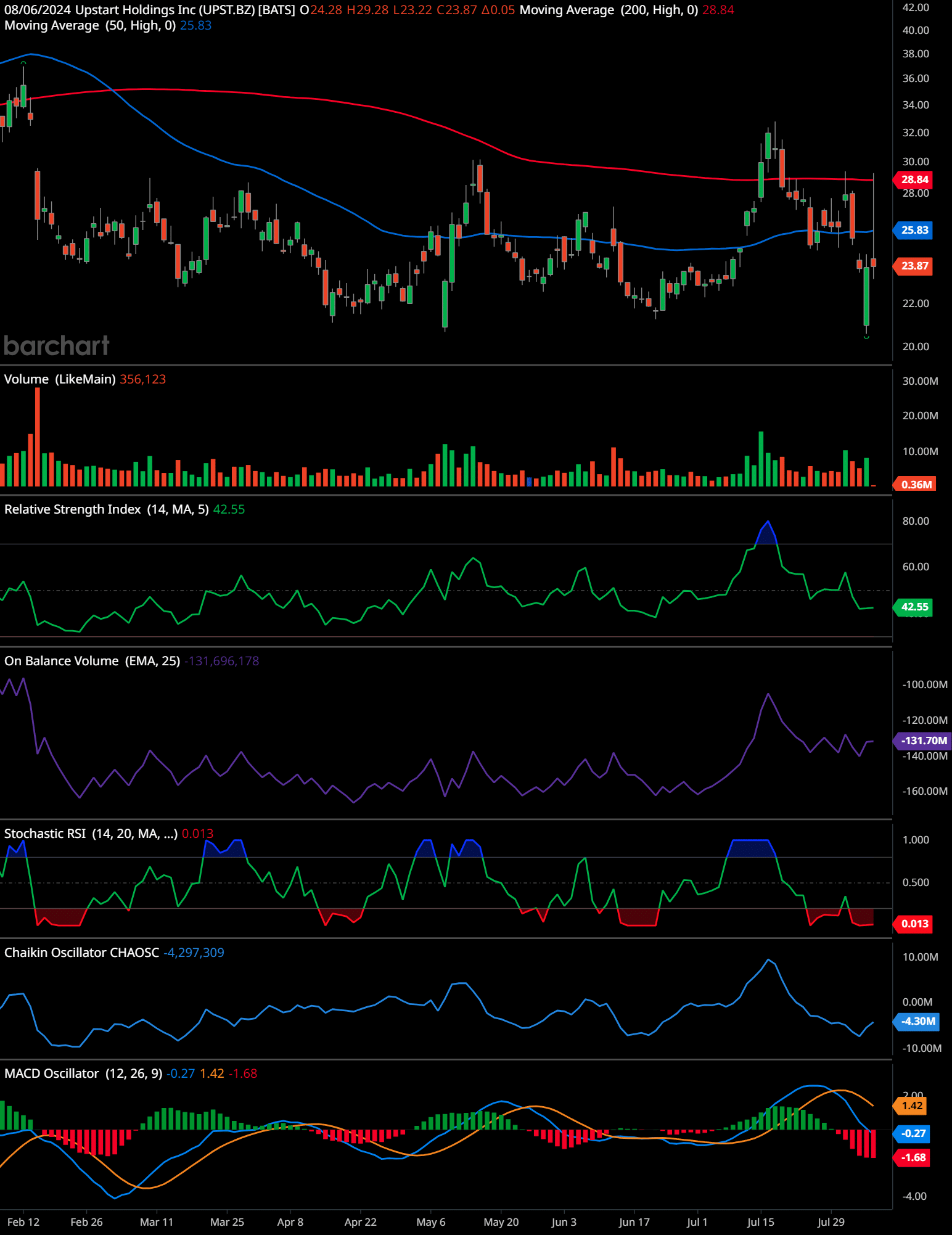Click the blue 25.83 price axis tag
The width and height of the screenshot is (952, 1235).
(914, 230)
